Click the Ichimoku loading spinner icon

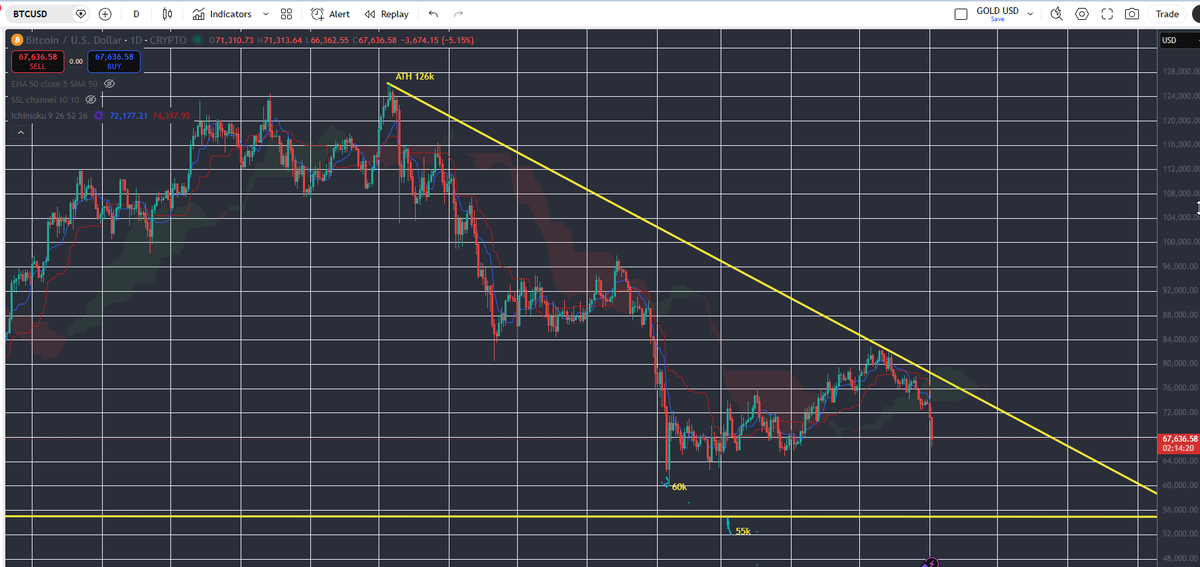[99, 116]
